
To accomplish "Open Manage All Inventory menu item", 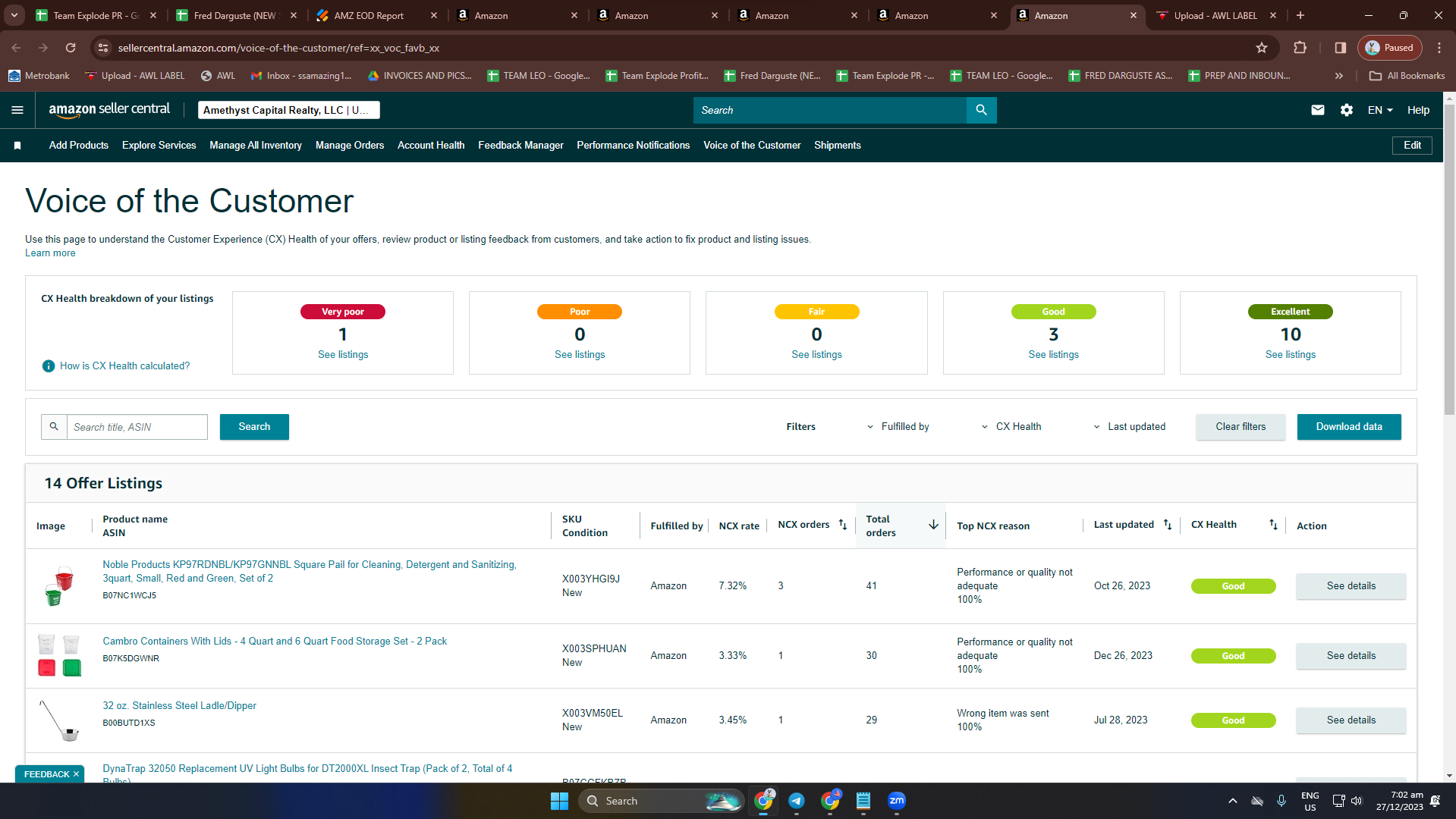I will (256, 146).
